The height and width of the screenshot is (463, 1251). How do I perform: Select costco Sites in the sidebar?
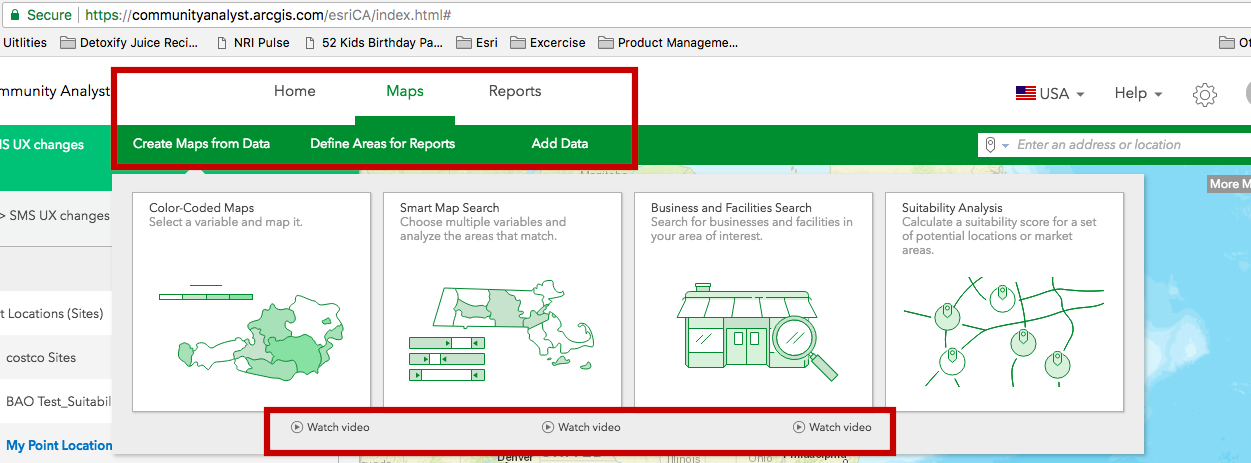point(41,357)
